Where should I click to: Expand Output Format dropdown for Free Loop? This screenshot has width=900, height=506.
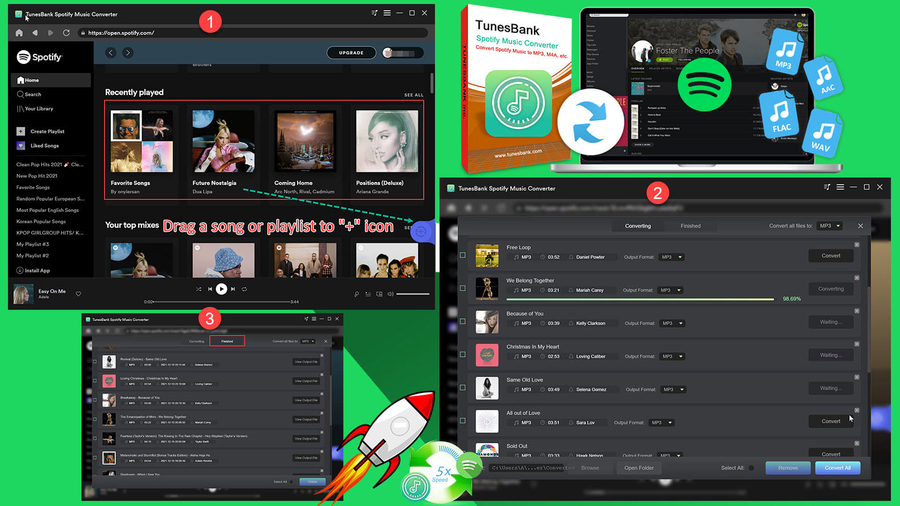point(669,257)
